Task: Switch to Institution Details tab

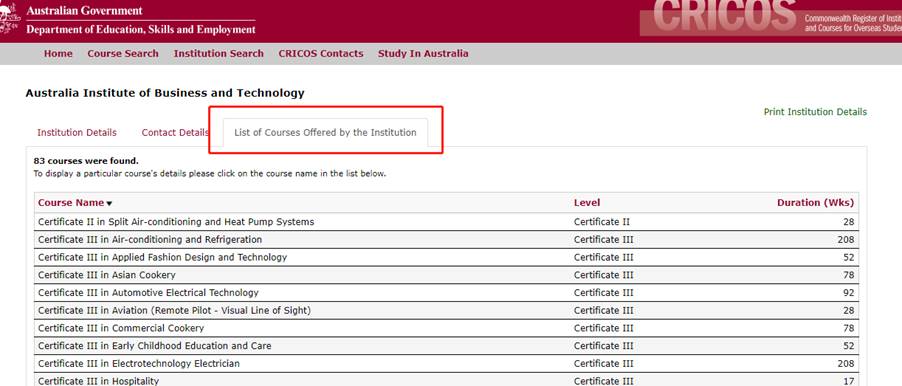Action: [x=77, y=132]
